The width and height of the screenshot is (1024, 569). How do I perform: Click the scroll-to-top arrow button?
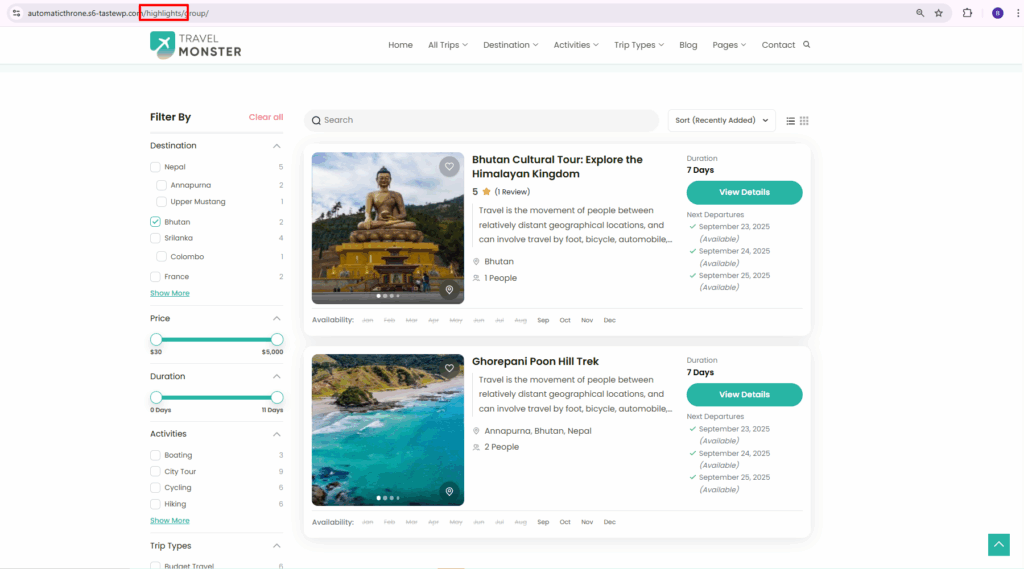[x=998, y=544]
